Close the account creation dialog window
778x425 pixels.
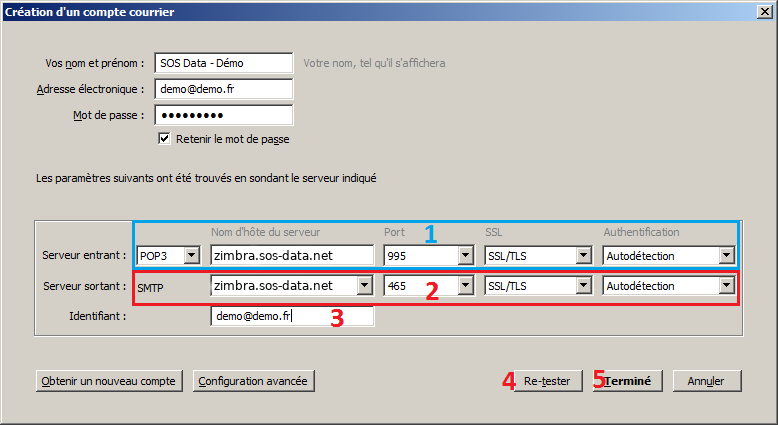pos(763,11)
